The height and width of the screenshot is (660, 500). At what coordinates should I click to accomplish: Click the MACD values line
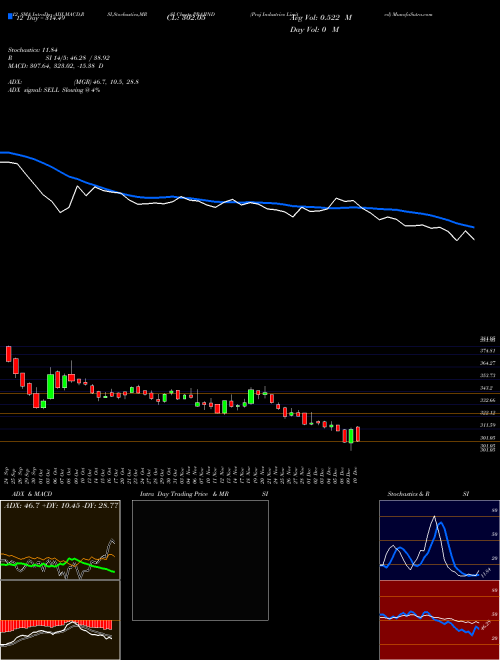click(x=56, y=66)
